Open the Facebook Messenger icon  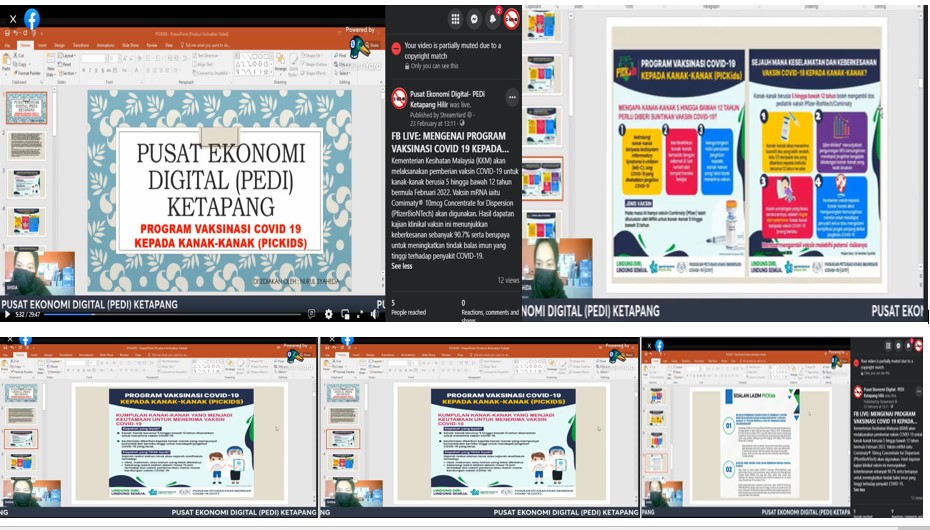474,19
